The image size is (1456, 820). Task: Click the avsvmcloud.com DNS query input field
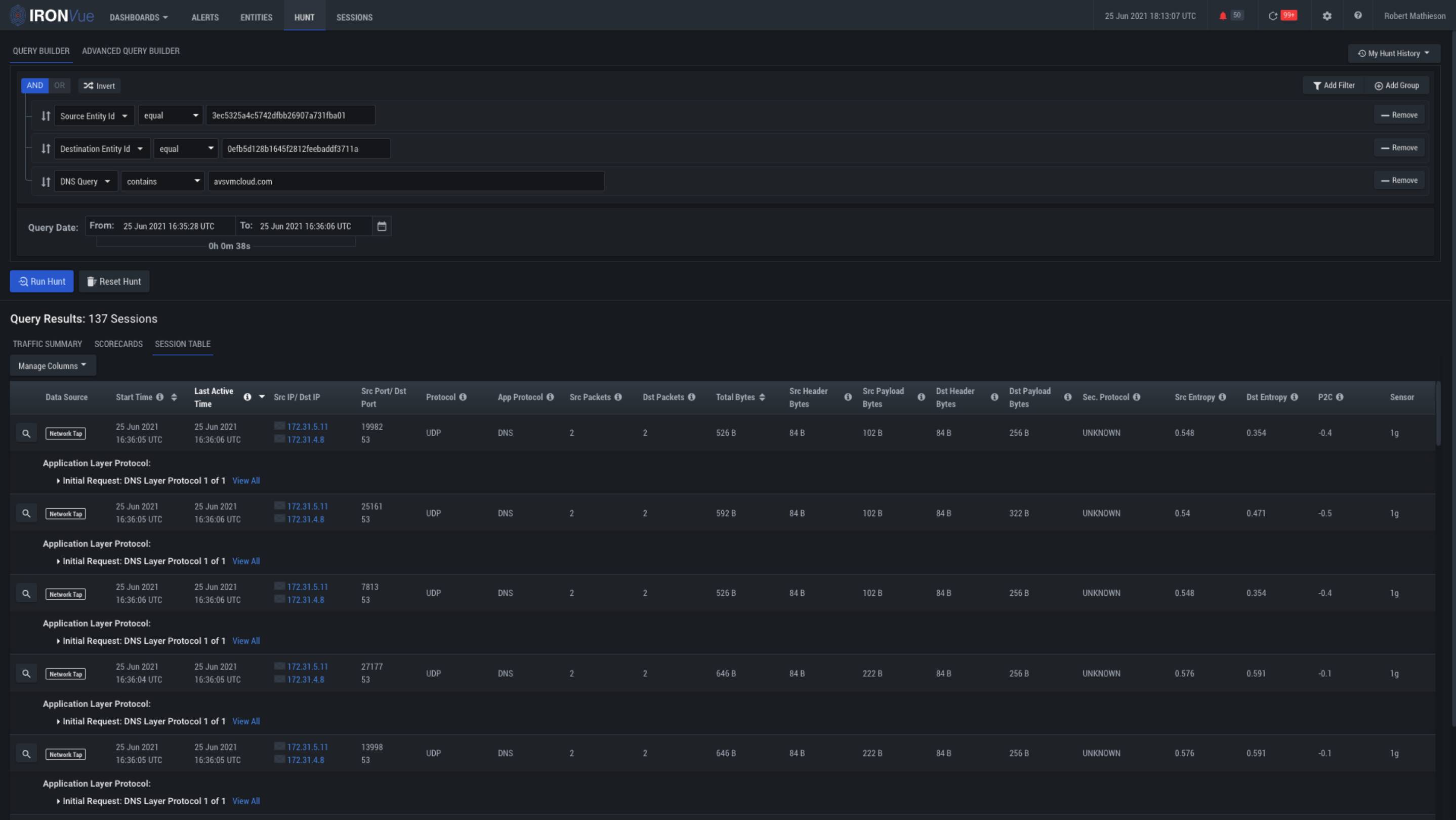[406, 181]
